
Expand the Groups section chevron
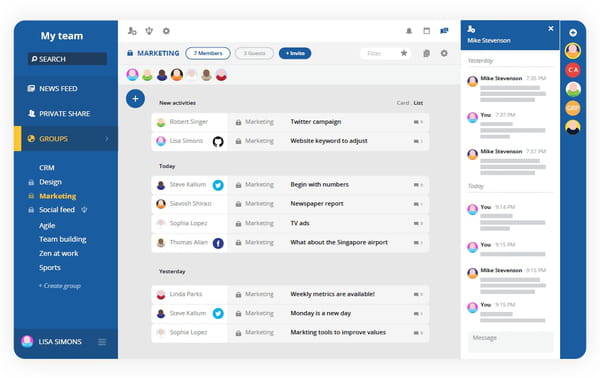coord(107,138)
